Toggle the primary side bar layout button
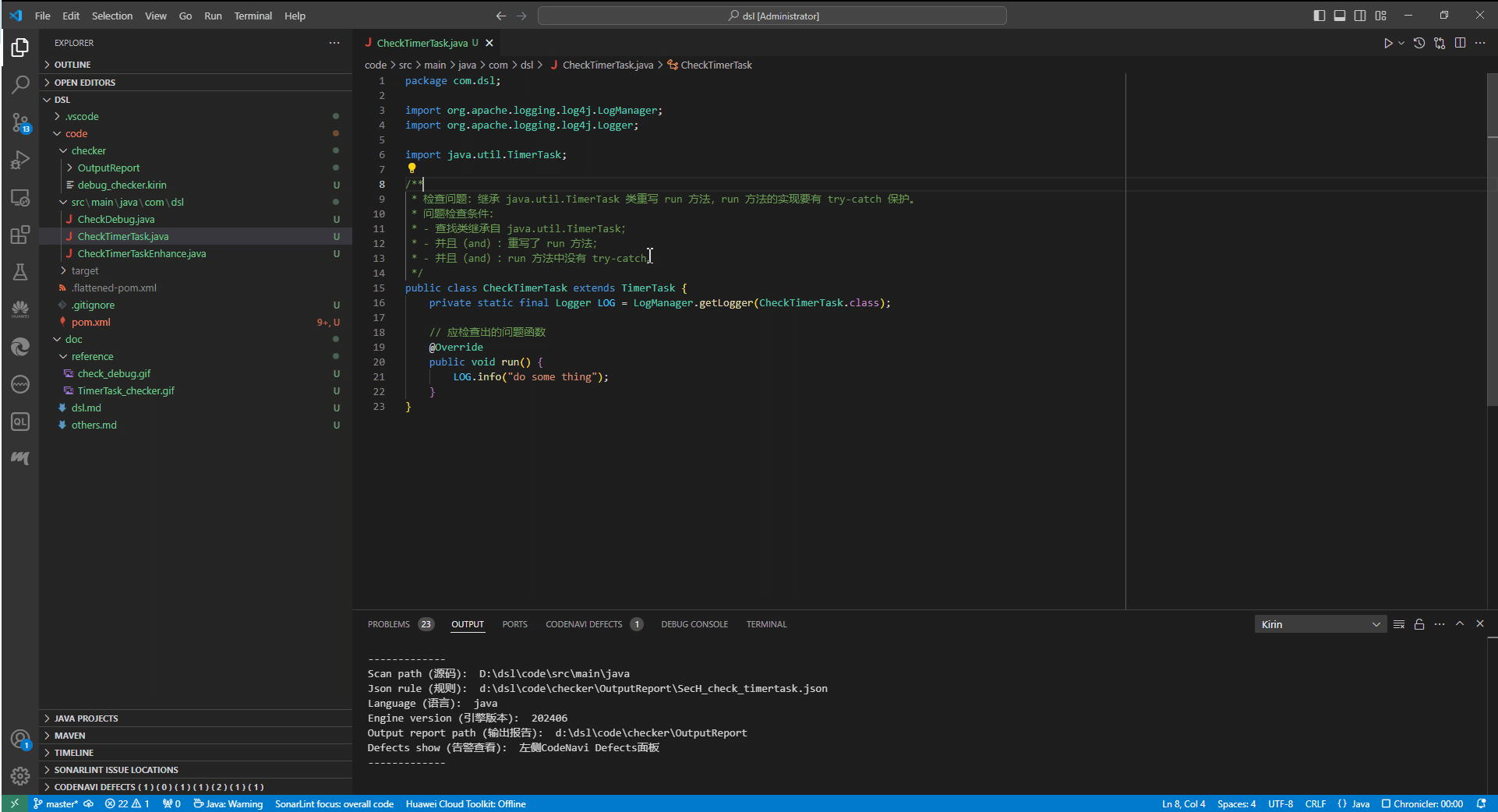Viewport: 1498px width, 812px height. [x=1319, y=16]
